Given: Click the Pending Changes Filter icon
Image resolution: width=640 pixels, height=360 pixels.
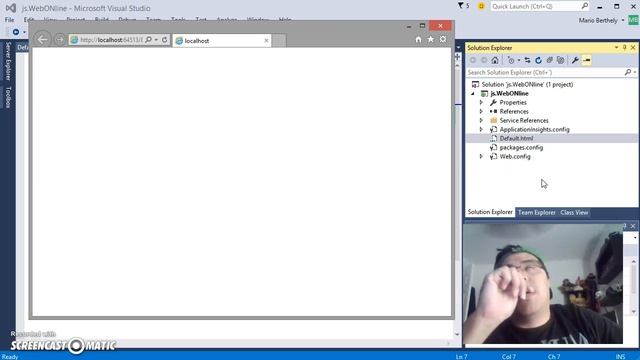Looking at the screenshot, I should tap(511, 60).
